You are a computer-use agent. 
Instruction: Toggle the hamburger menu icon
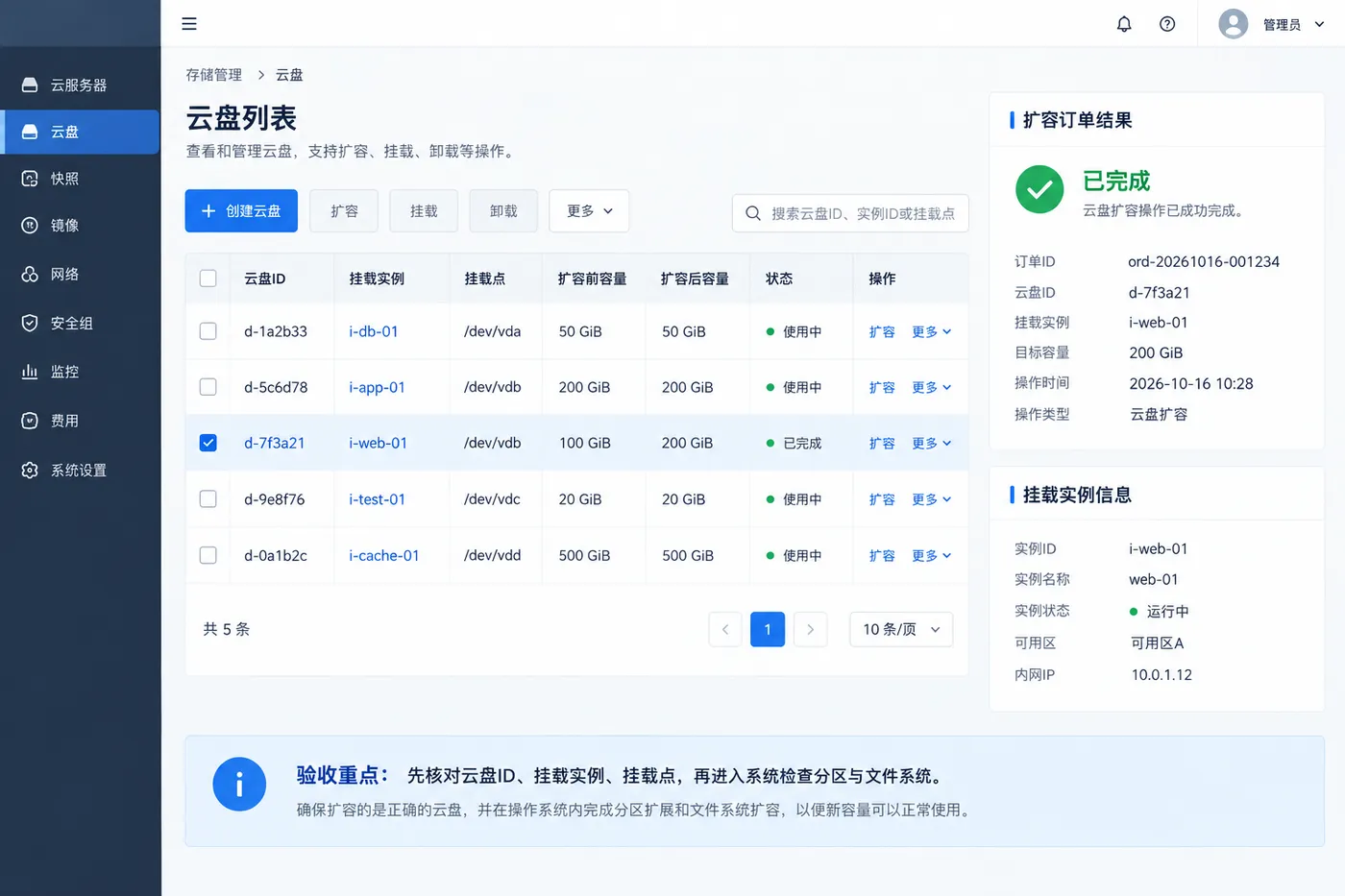point(189,24)
